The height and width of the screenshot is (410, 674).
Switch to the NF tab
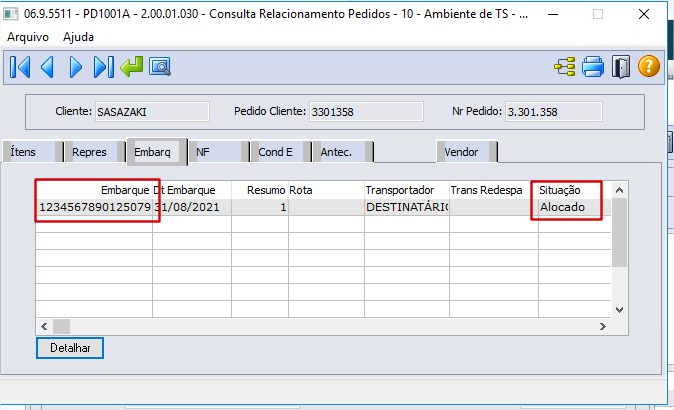point(219,152)
